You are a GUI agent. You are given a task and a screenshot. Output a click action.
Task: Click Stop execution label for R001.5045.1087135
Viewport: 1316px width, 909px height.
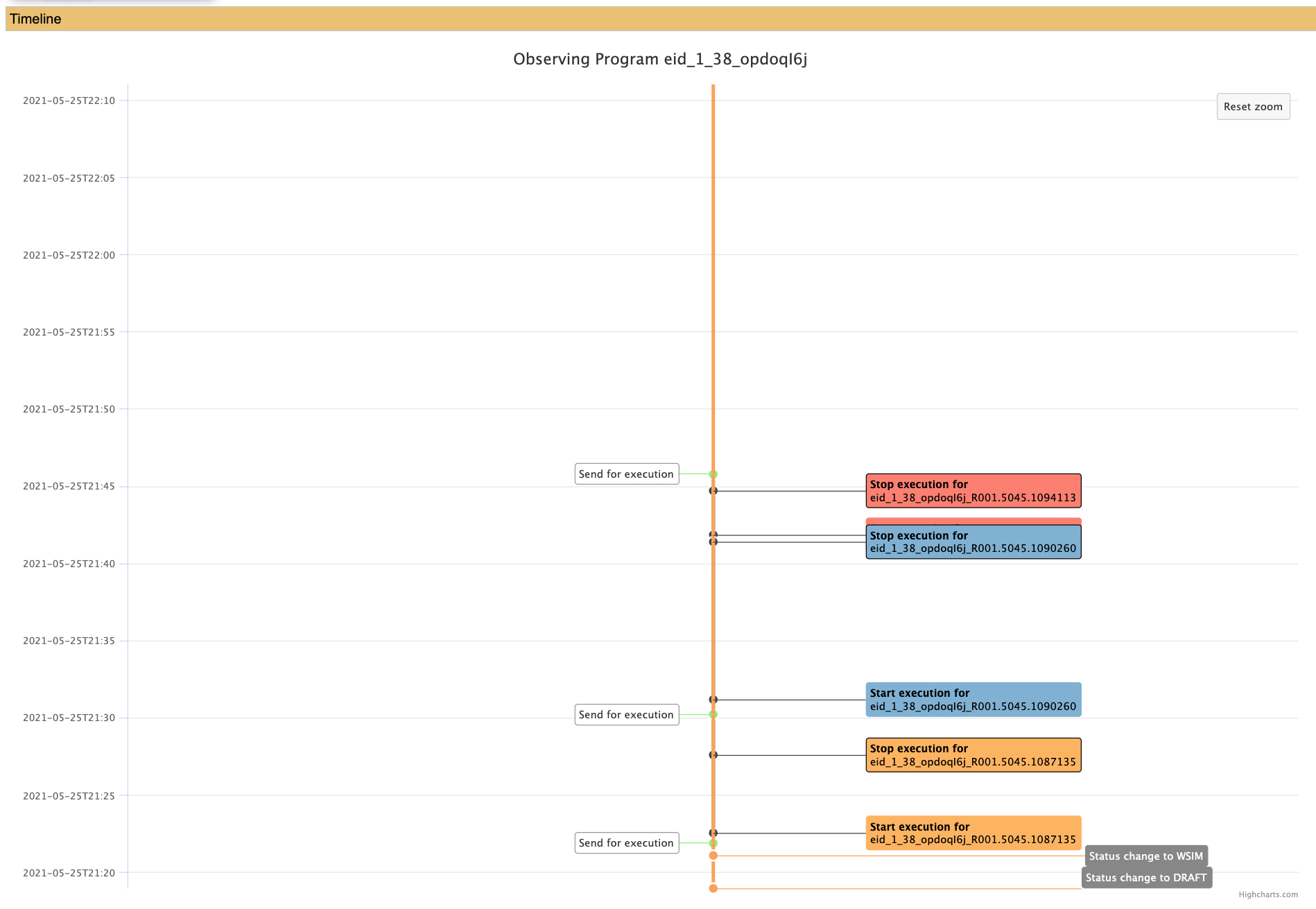pyautogui.click(x=973, y=755)
